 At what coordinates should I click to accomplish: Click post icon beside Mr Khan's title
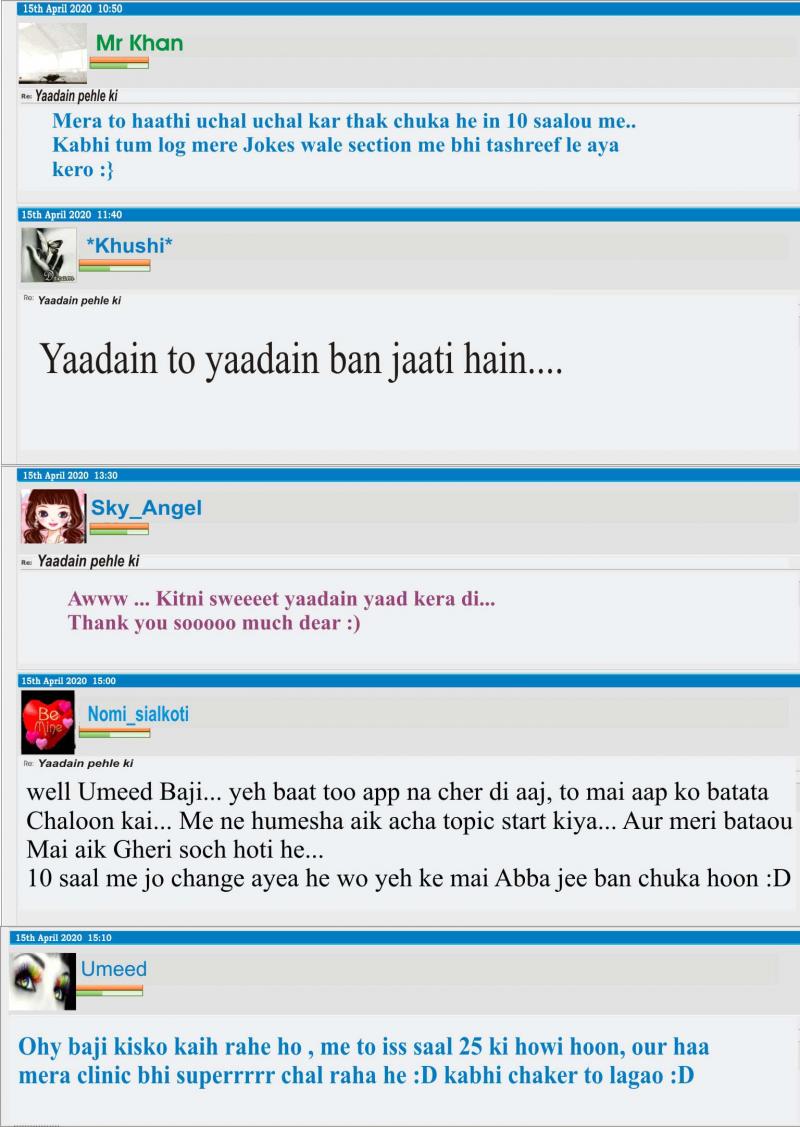coord(27,96)
